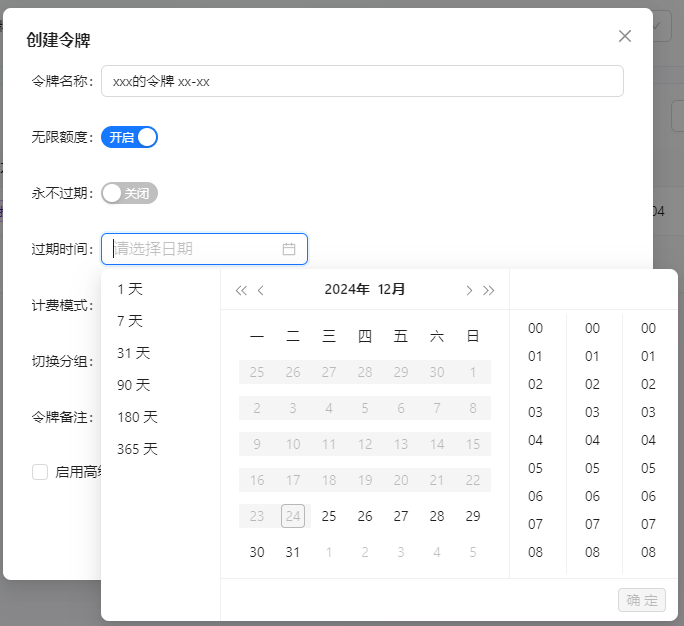This screenshot has width=684, height=626.
Task: Click the calendar icon in expiration field
Action: [x=289, y=249]
